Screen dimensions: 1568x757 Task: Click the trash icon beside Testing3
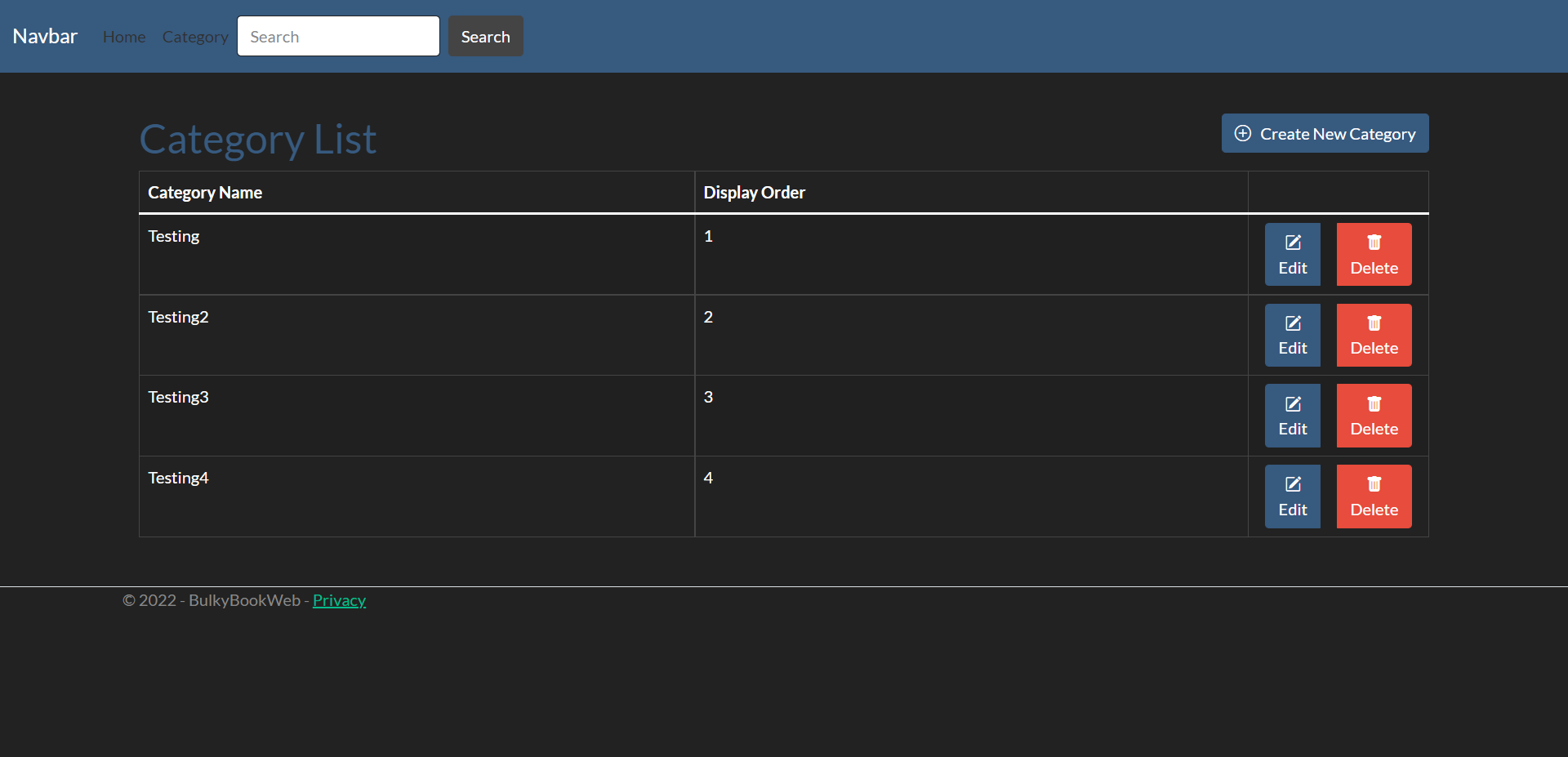(1374, 403)
